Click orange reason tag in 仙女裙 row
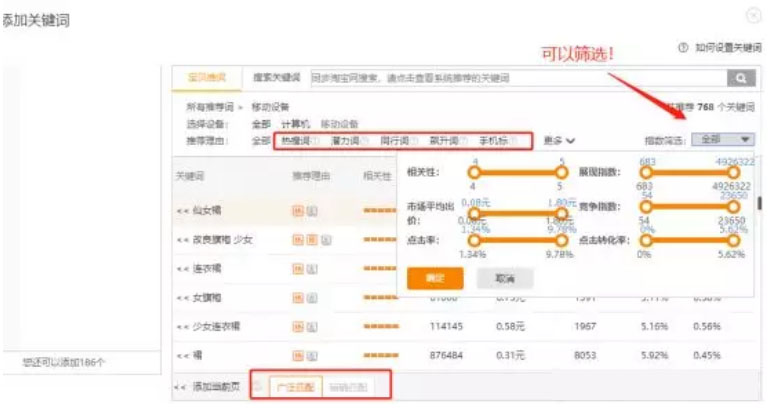The width and height of the screenshot is (772, 411). pos(298,211)
